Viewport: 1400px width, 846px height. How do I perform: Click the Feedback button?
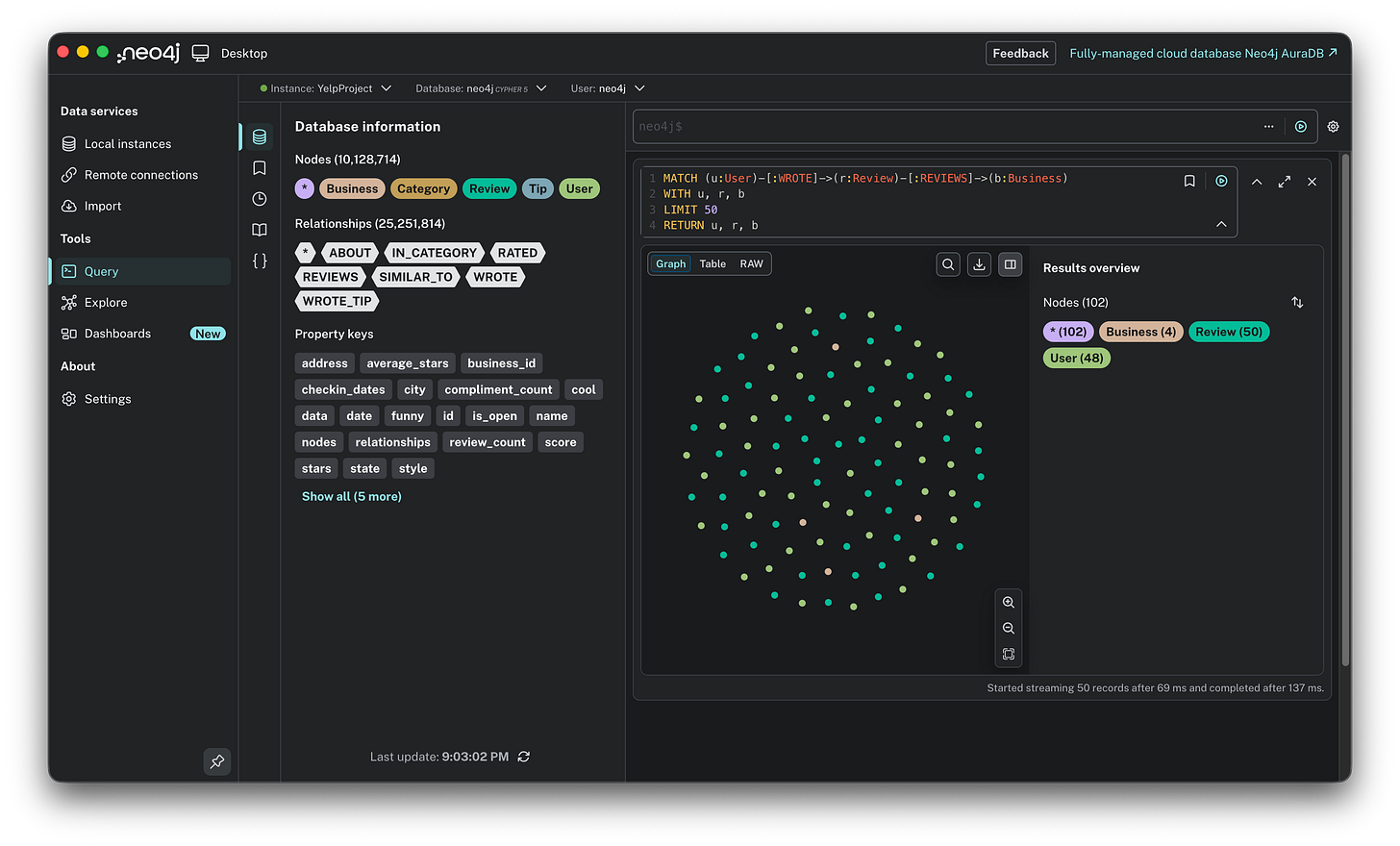1020,53
